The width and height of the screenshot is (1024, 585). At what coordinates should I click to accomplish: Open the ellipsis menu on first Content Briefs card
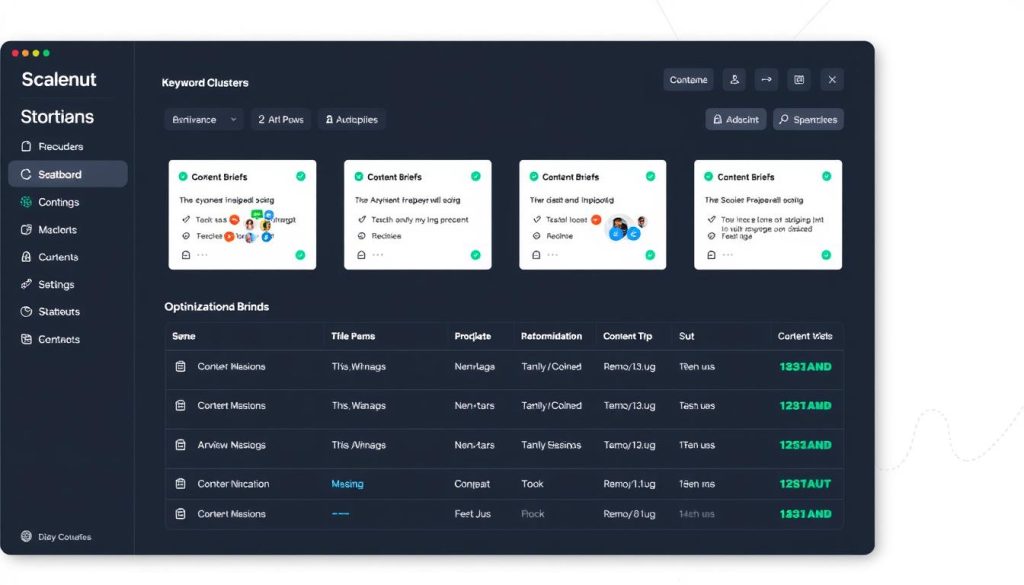click(203, 255)
